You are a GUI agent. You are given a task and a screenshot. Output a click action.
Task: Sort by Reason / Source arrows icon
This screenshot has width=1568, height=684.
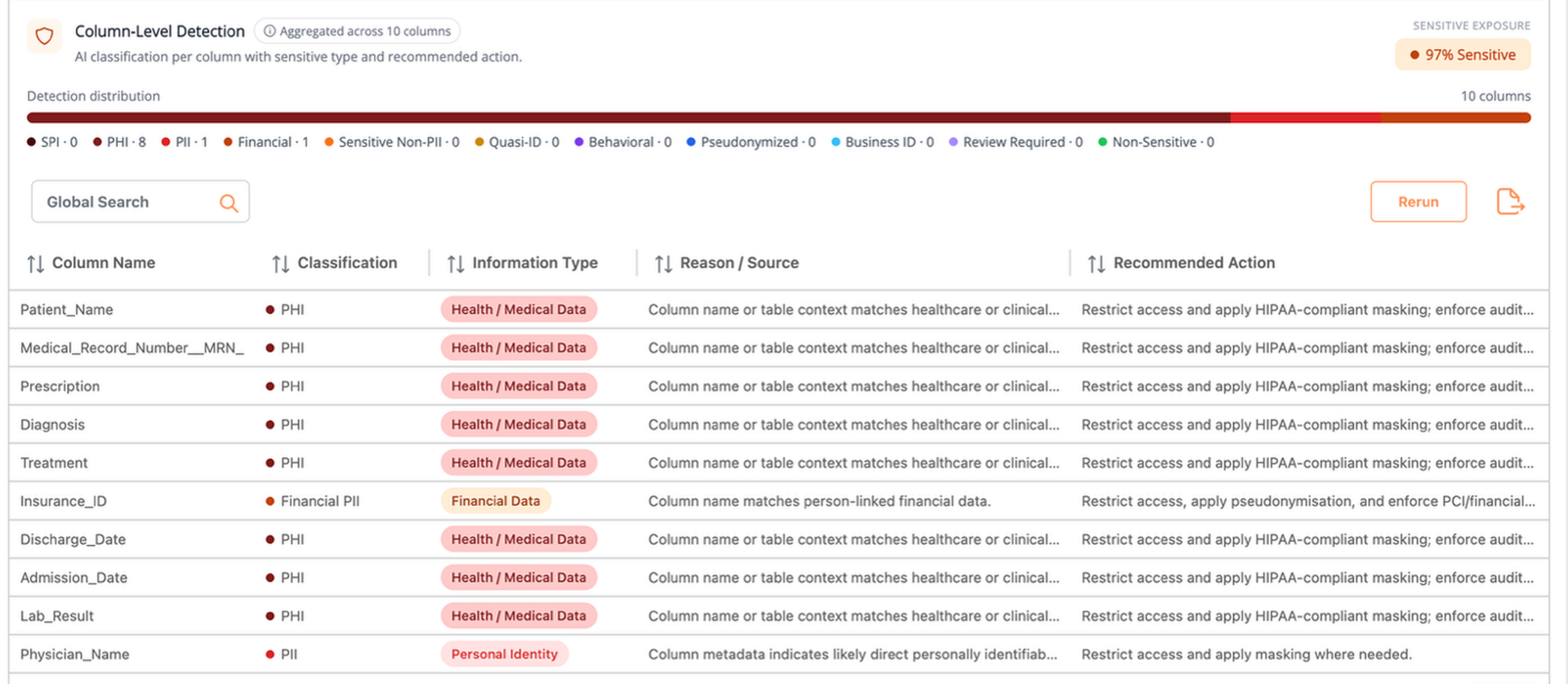(x=663, y=264)
